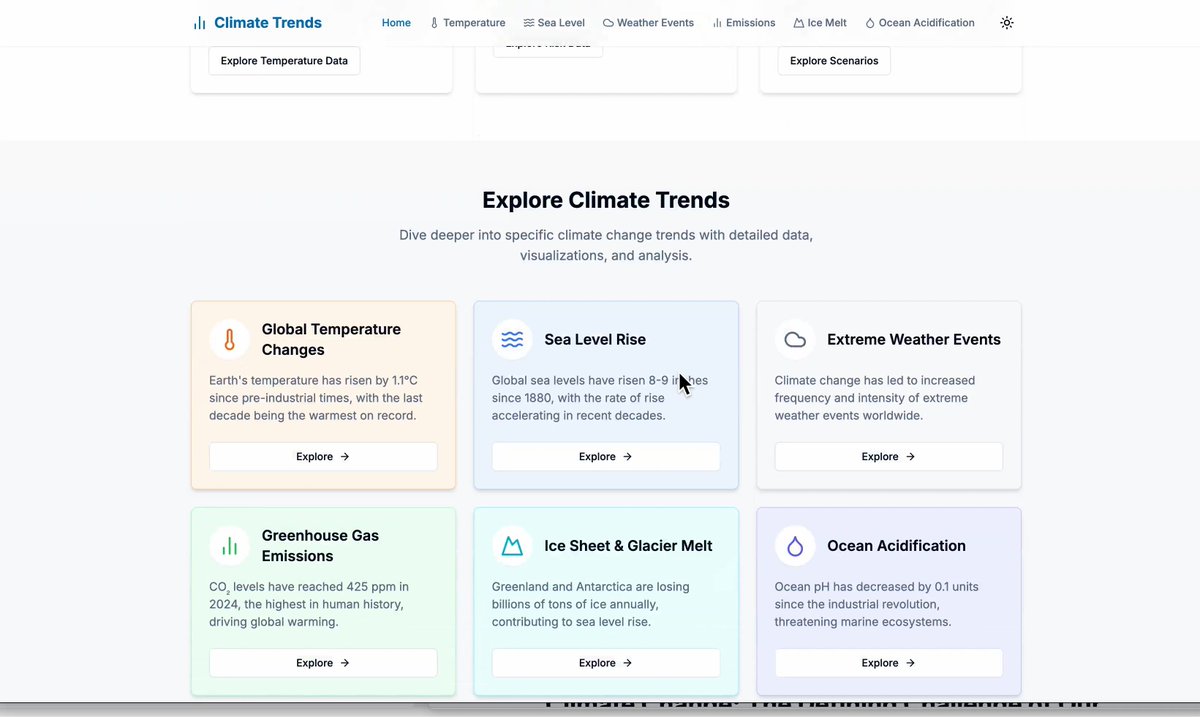The width and height of the screenshot is (1200, 717).
Task: Navigate to the Emissions page
Action: tap(743, 23)
